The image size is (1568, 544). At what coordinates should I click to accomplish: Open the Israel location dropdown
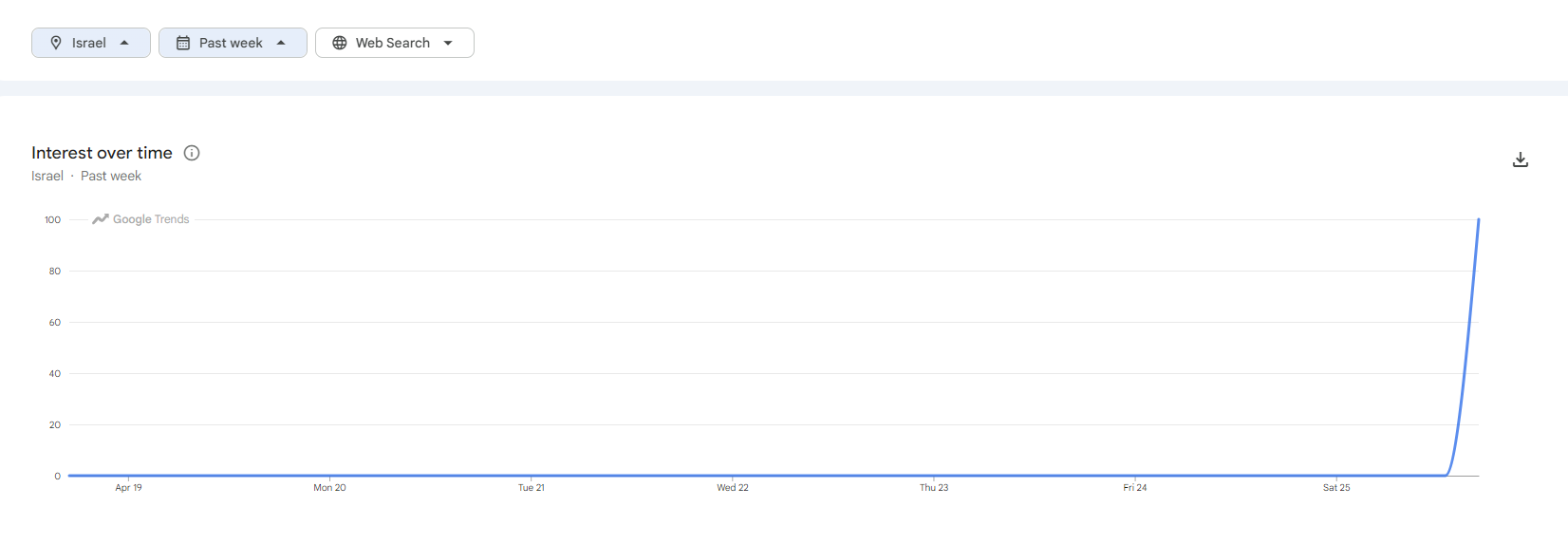point(91,43)
